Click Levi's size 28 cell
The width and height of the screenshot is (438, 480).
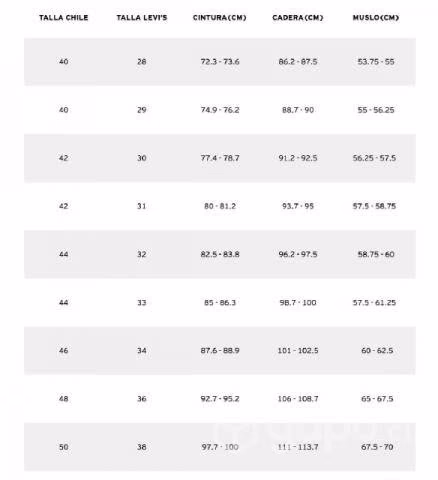pos(142,62)
